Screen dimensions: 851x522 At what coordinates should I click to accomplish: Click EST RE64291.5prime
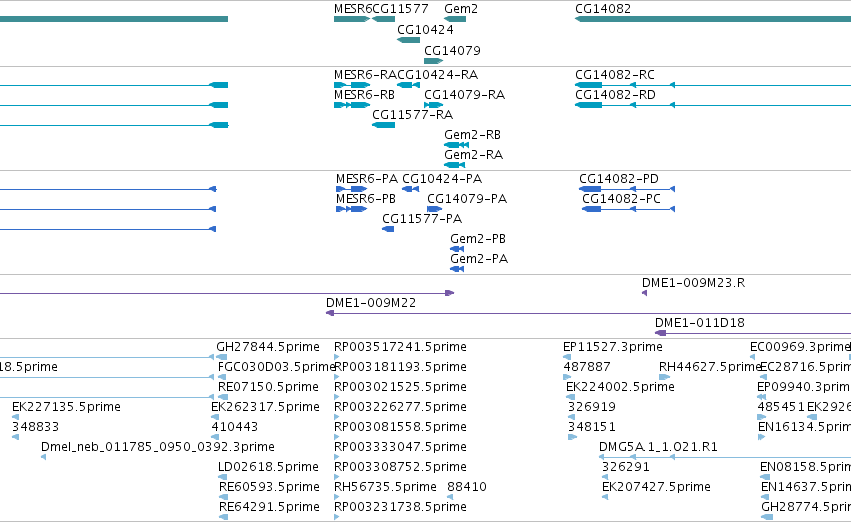click(269, 507)
